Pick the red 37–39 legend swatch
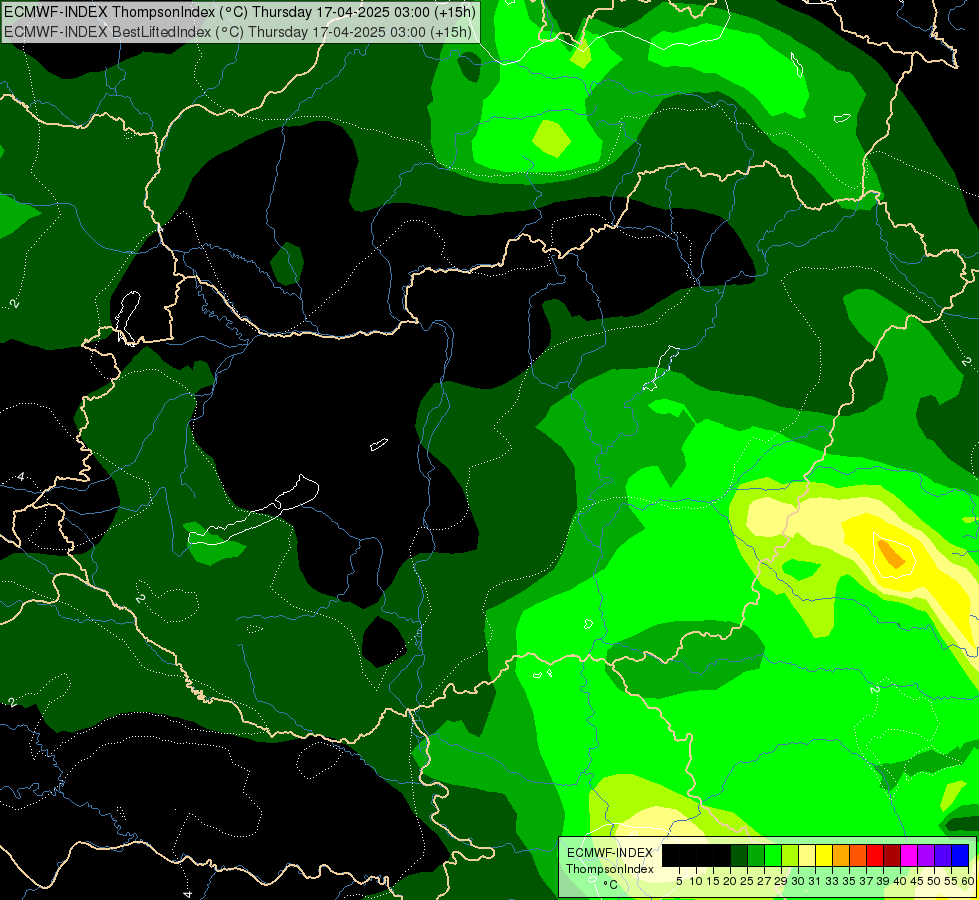The width and height of the screenshot is (979, 900). pyautogui.click(x=875, y=856)
